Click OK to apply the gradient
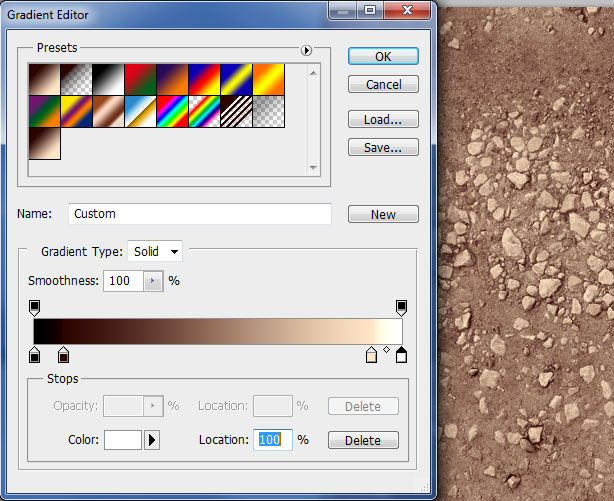This screenshot has width=614, height=501. tap(383, 56)
